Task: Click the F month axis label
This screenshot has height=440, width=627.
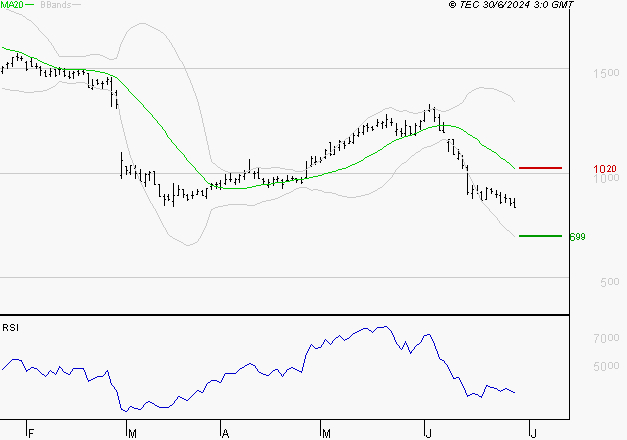Action: [31, 434]
